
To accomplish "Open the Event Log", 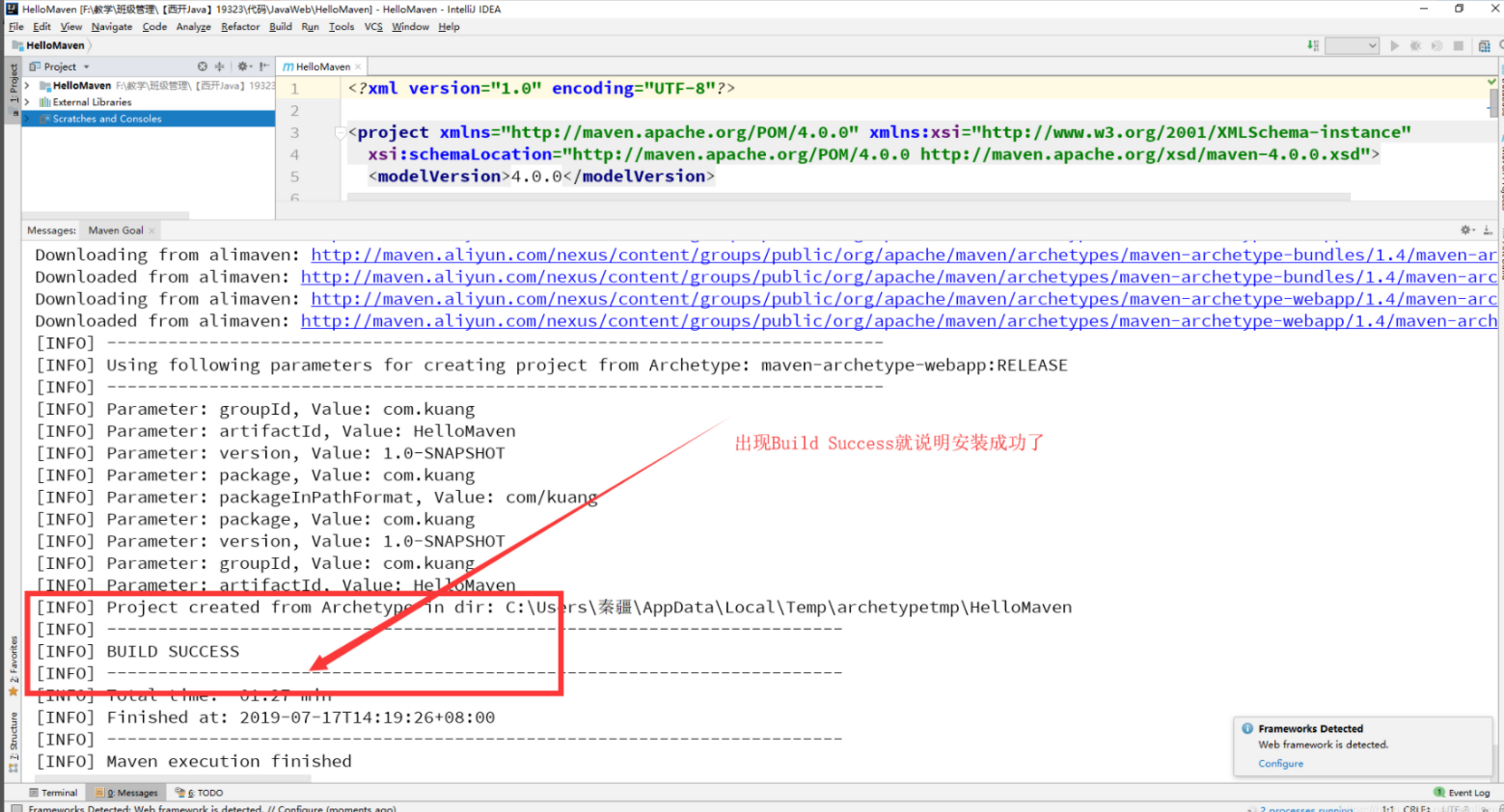I will pos(1462,793).
